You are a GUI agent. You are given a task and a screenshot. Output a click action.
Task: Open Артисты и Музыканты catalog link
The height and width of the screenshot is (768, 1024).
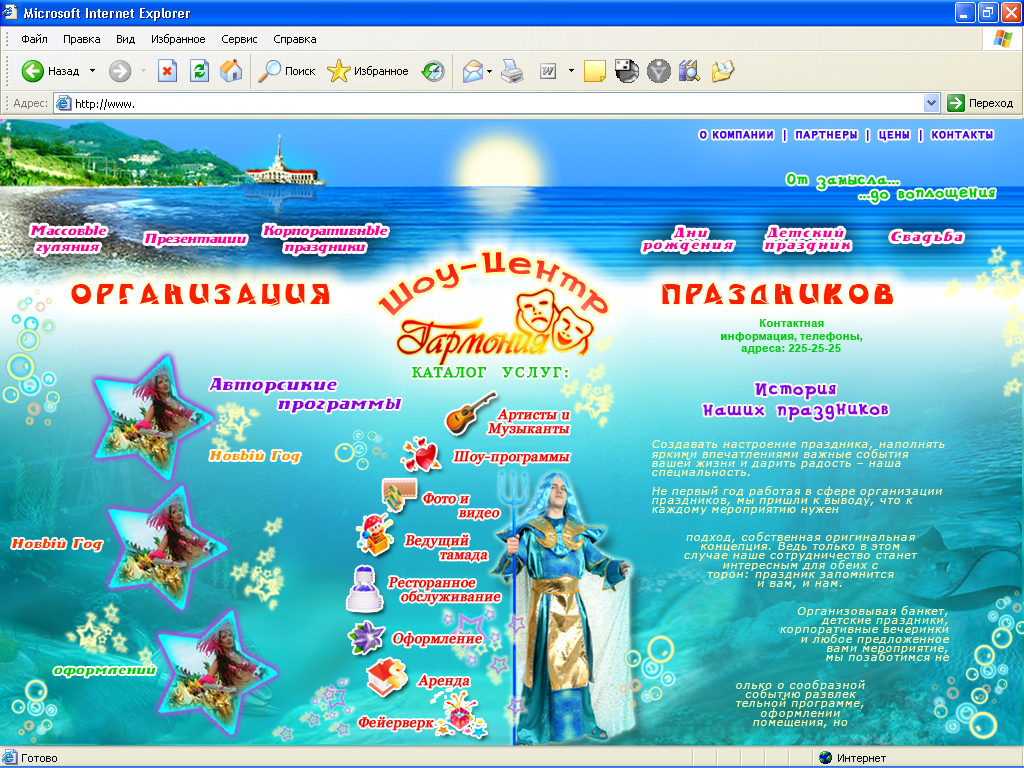(529, 422)
